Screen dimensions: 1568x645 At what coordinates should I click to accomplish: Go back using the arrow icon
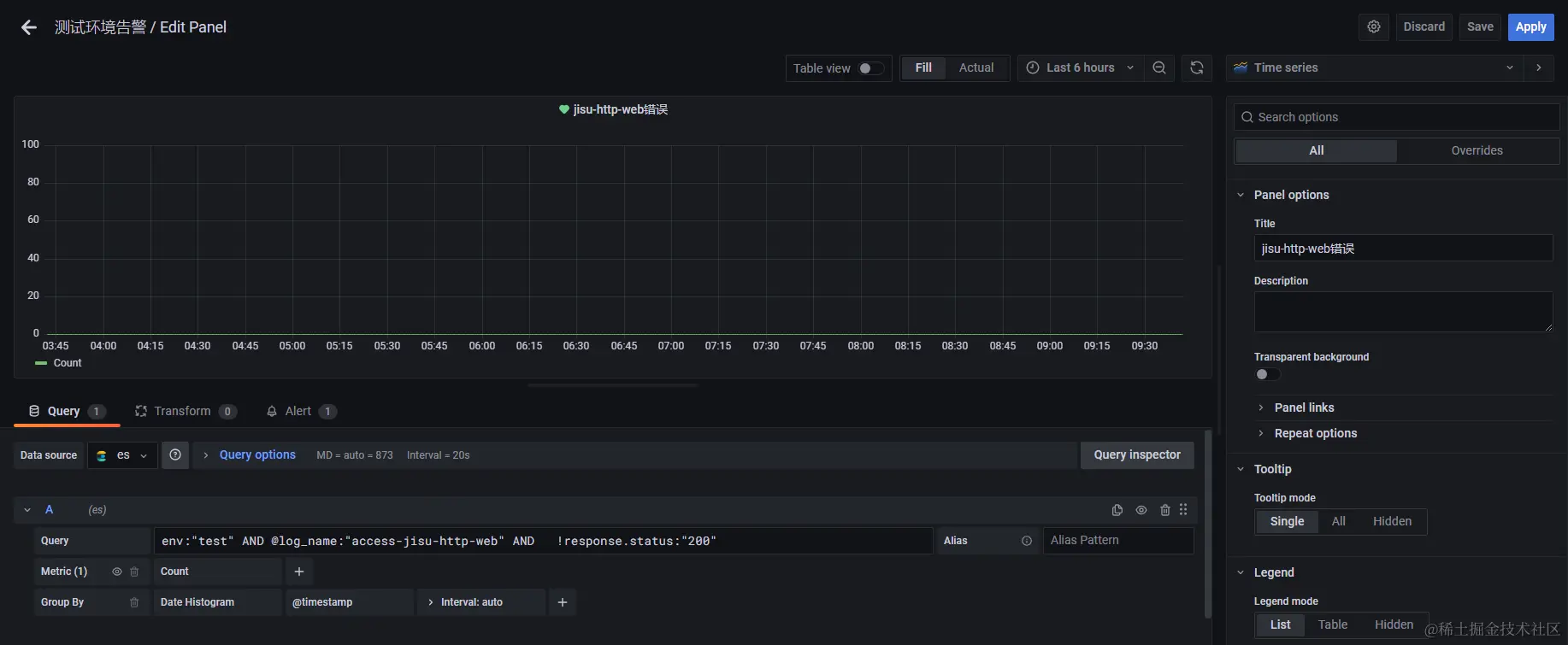click(x=29, y=27)
